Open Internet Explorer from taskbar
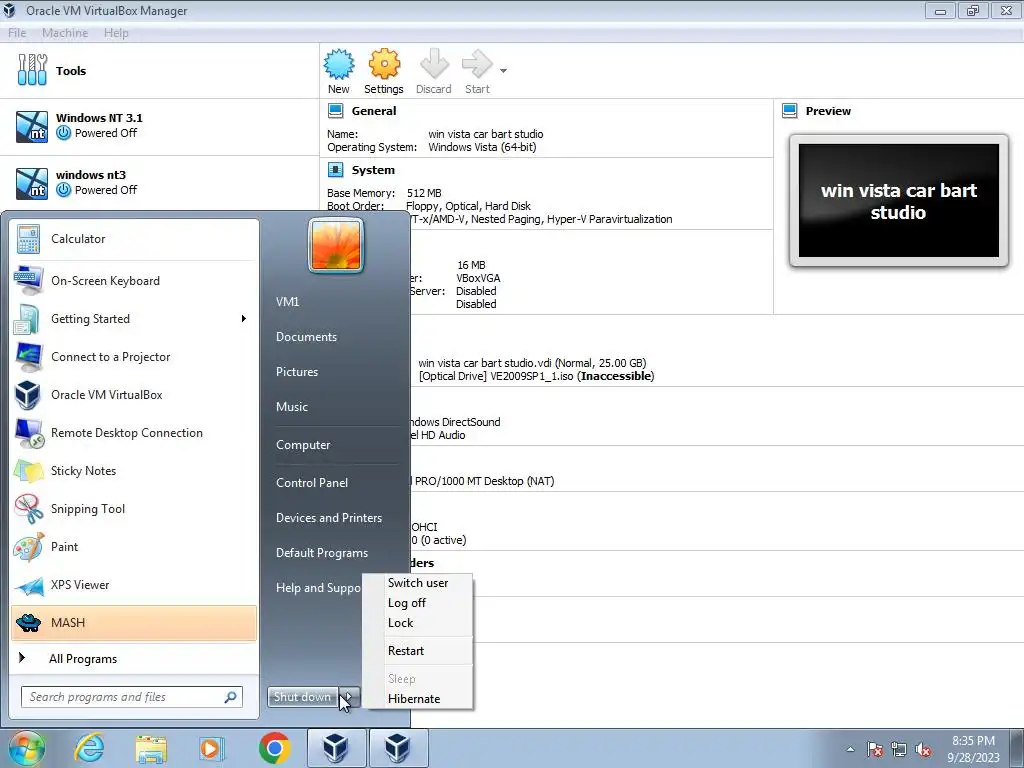Viewport: 1024px width, 768px height. 89,748
